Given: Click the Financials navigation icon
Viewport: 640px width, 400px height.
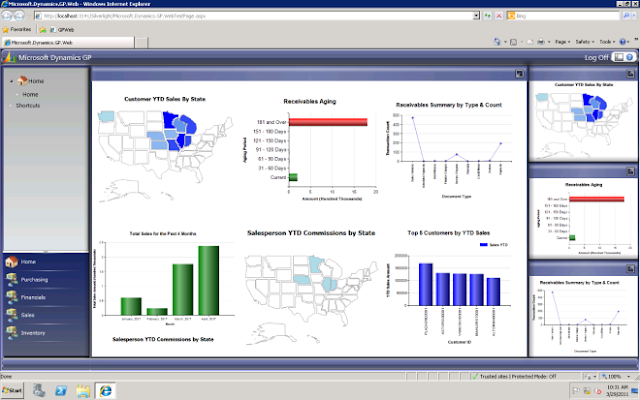Looking at the screenshot, I should 11,297.
